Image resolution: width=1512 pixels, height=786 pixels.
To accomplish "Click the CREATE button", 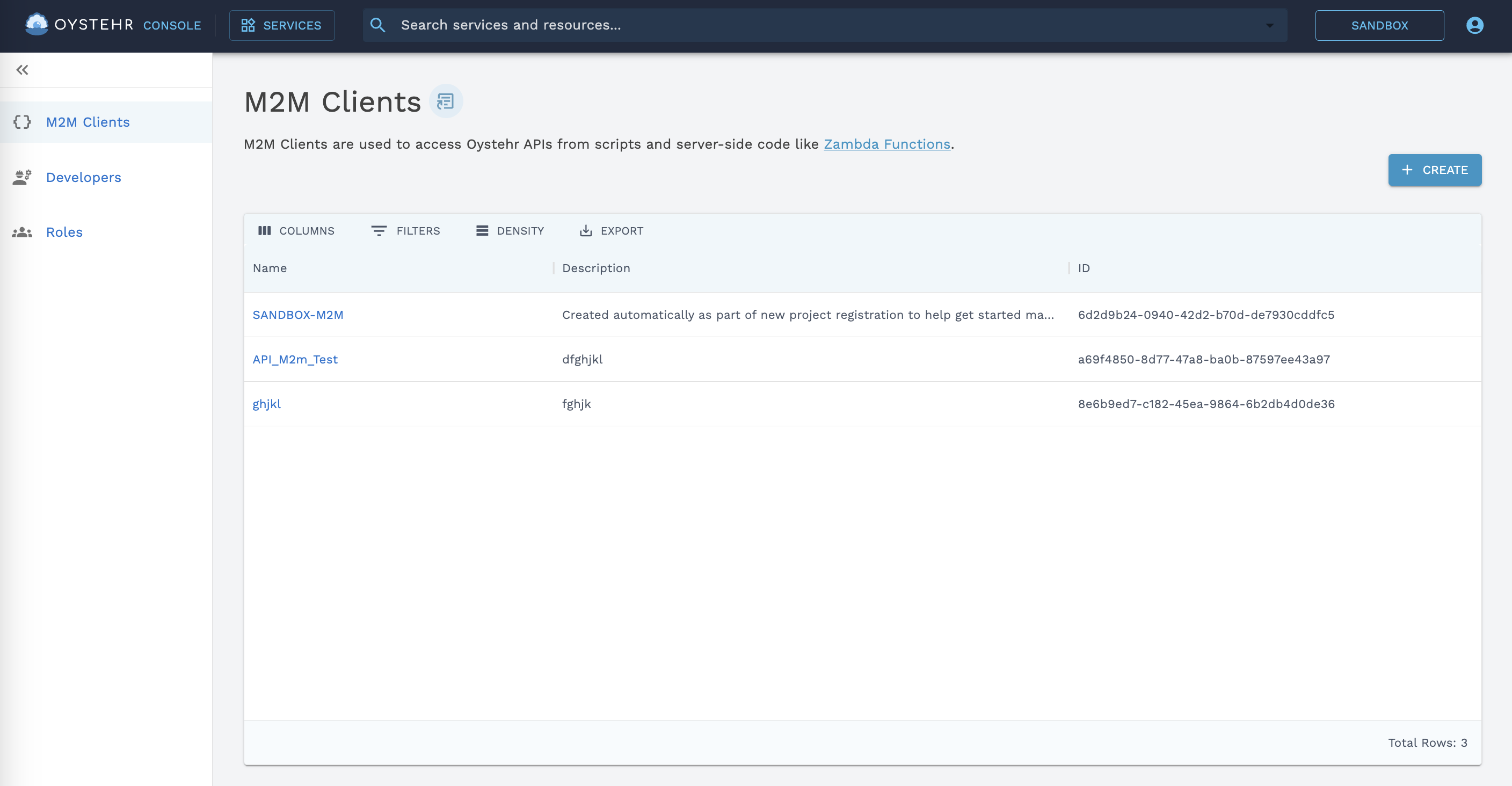I will (x=1435, y=170).
